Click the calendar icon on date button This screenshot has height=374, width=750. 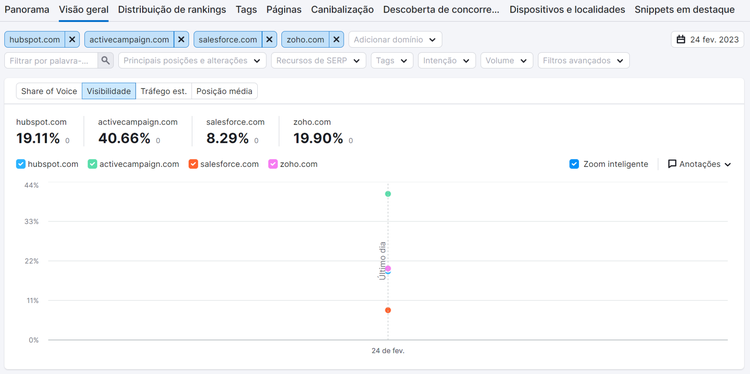coord(681,40)
